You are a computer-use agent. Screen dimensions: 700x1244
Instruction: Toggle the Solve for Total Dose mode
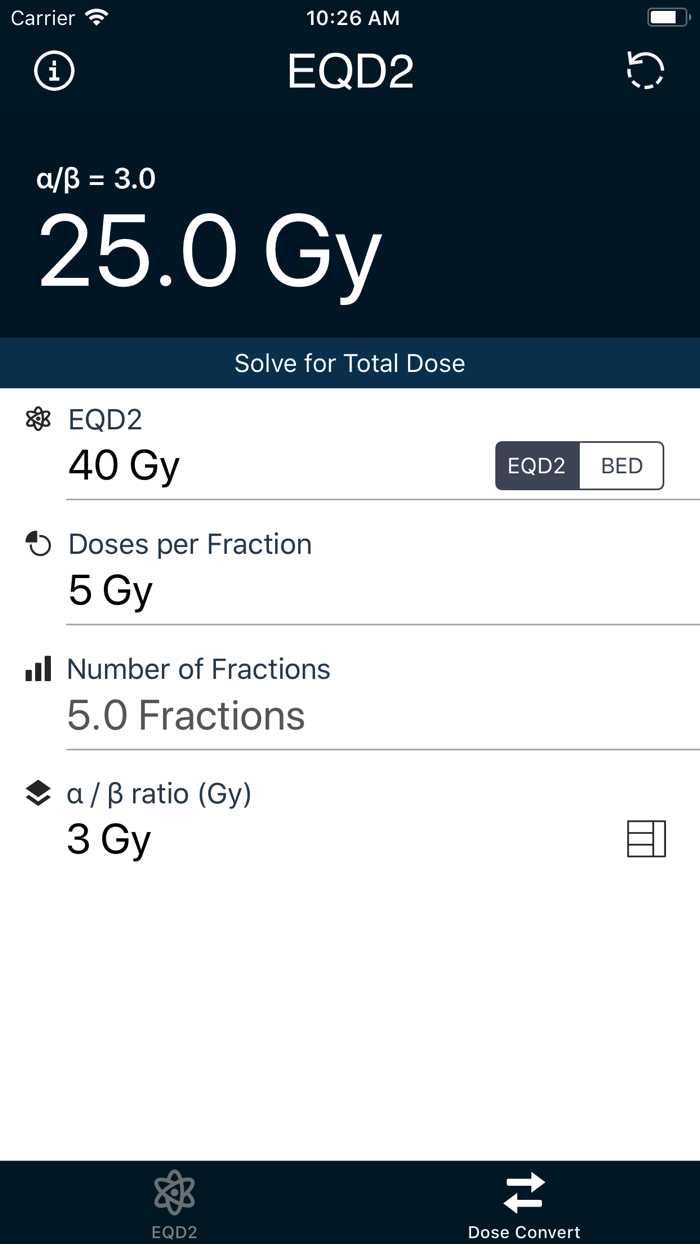coord(350,363)
